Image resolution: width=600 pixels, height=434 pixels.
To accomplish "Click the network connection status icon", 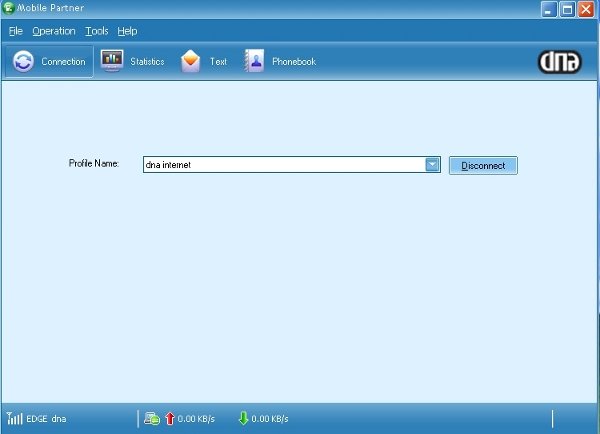I will coord(152,418).
